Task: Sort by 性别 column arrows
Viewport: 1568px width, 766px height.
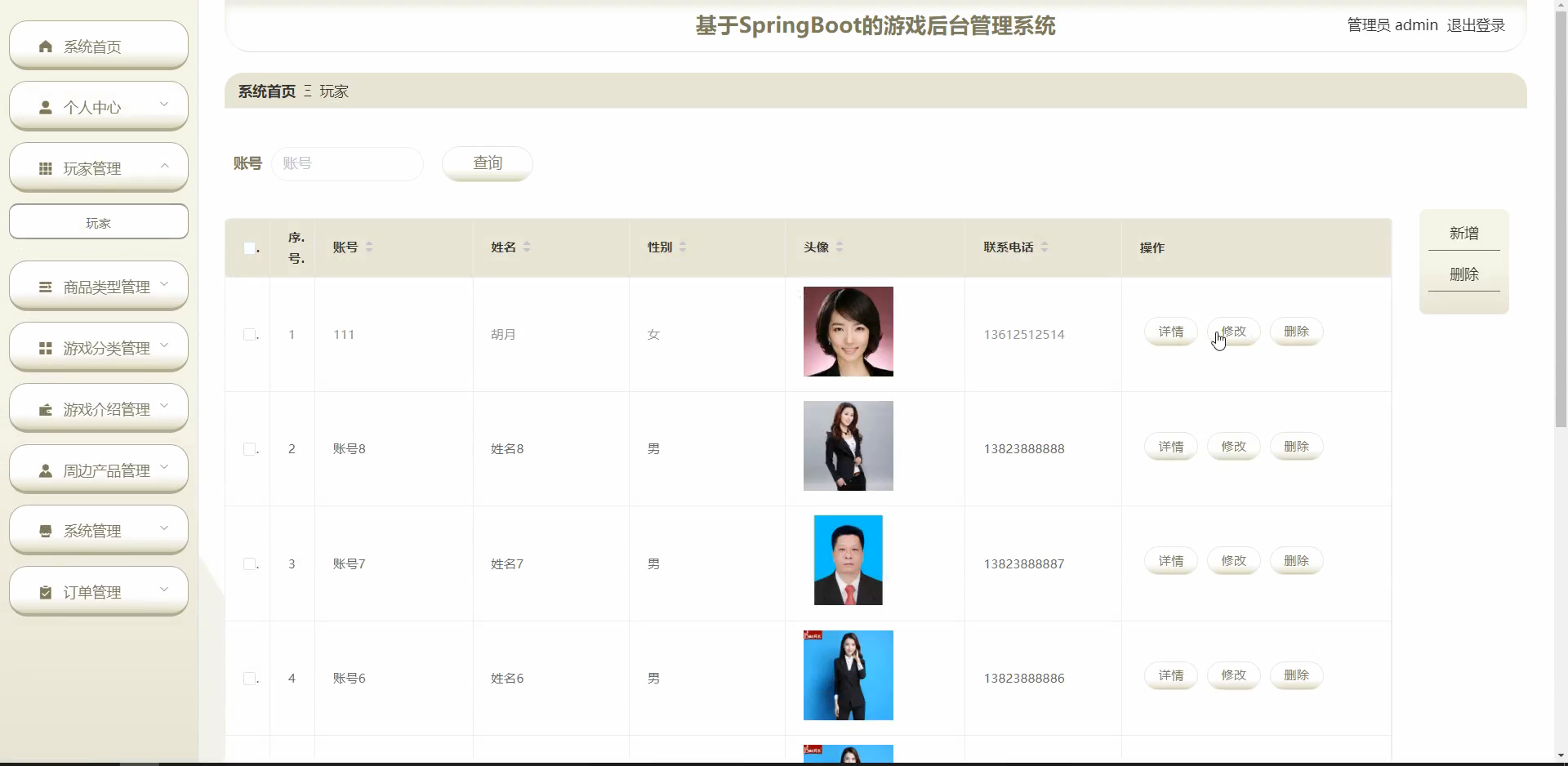Action: tap(683, 247)
